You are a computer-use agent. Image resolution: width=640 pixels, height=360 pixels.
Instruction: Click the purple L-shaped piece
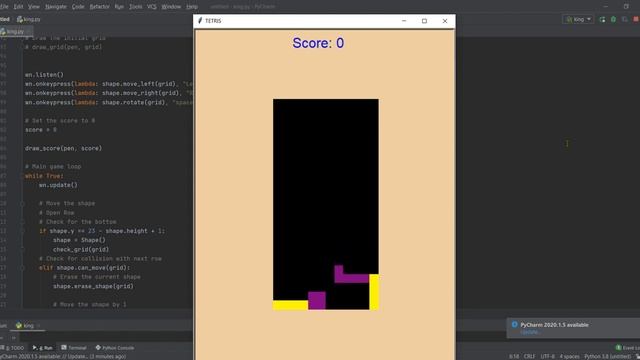click(x=351, y=278)
